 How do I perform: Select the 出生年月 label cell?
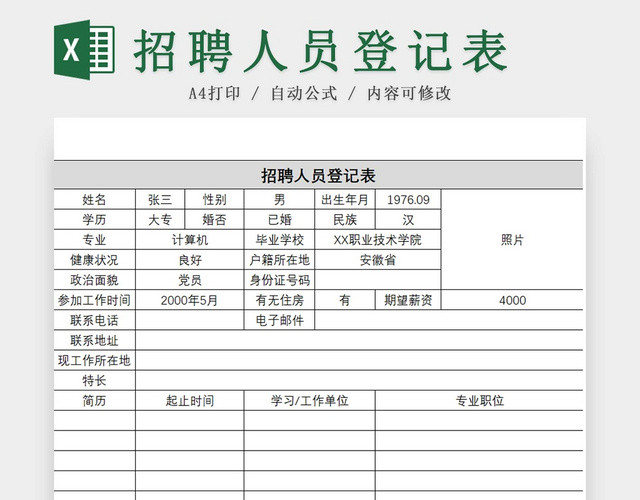345,200
